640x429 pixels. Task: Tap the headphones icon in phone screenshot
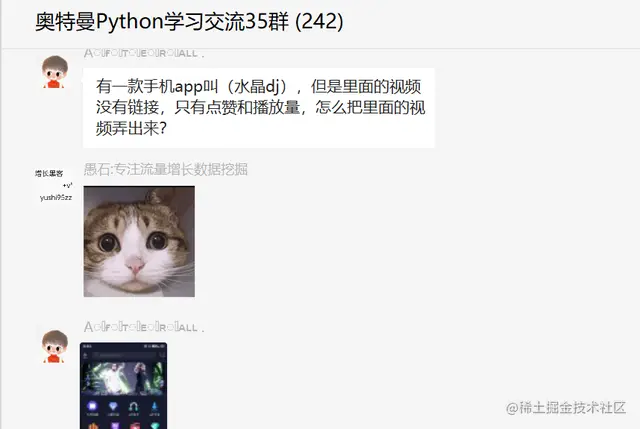(x=133, y=407)
